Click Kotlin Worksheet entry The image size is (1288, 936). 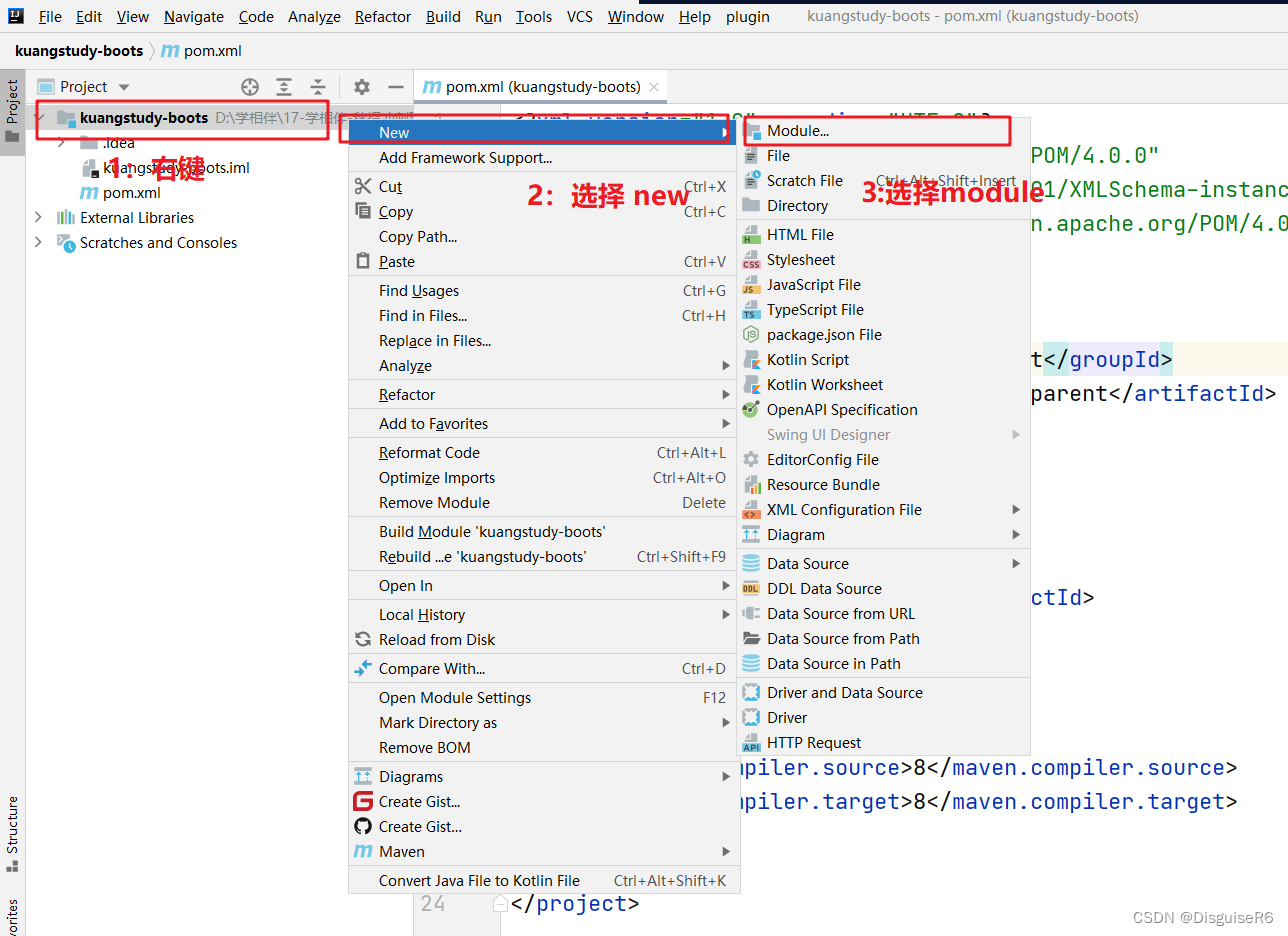[x=884, y=385]
